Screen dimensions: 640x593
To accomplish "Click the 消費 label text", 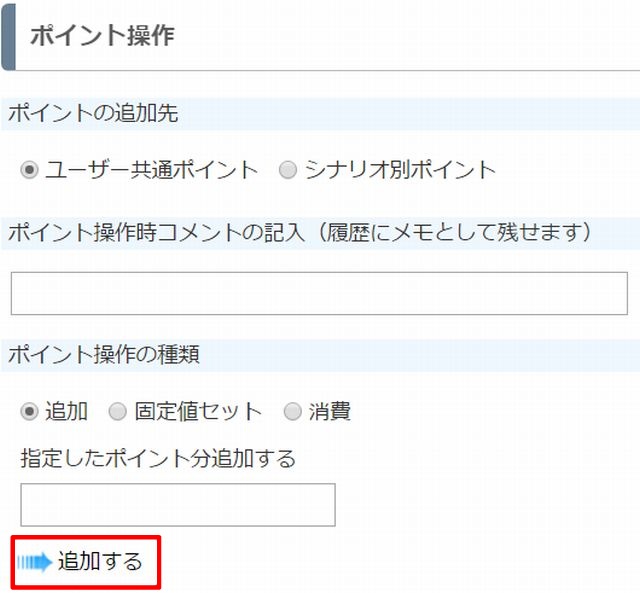I will (329, 411).
